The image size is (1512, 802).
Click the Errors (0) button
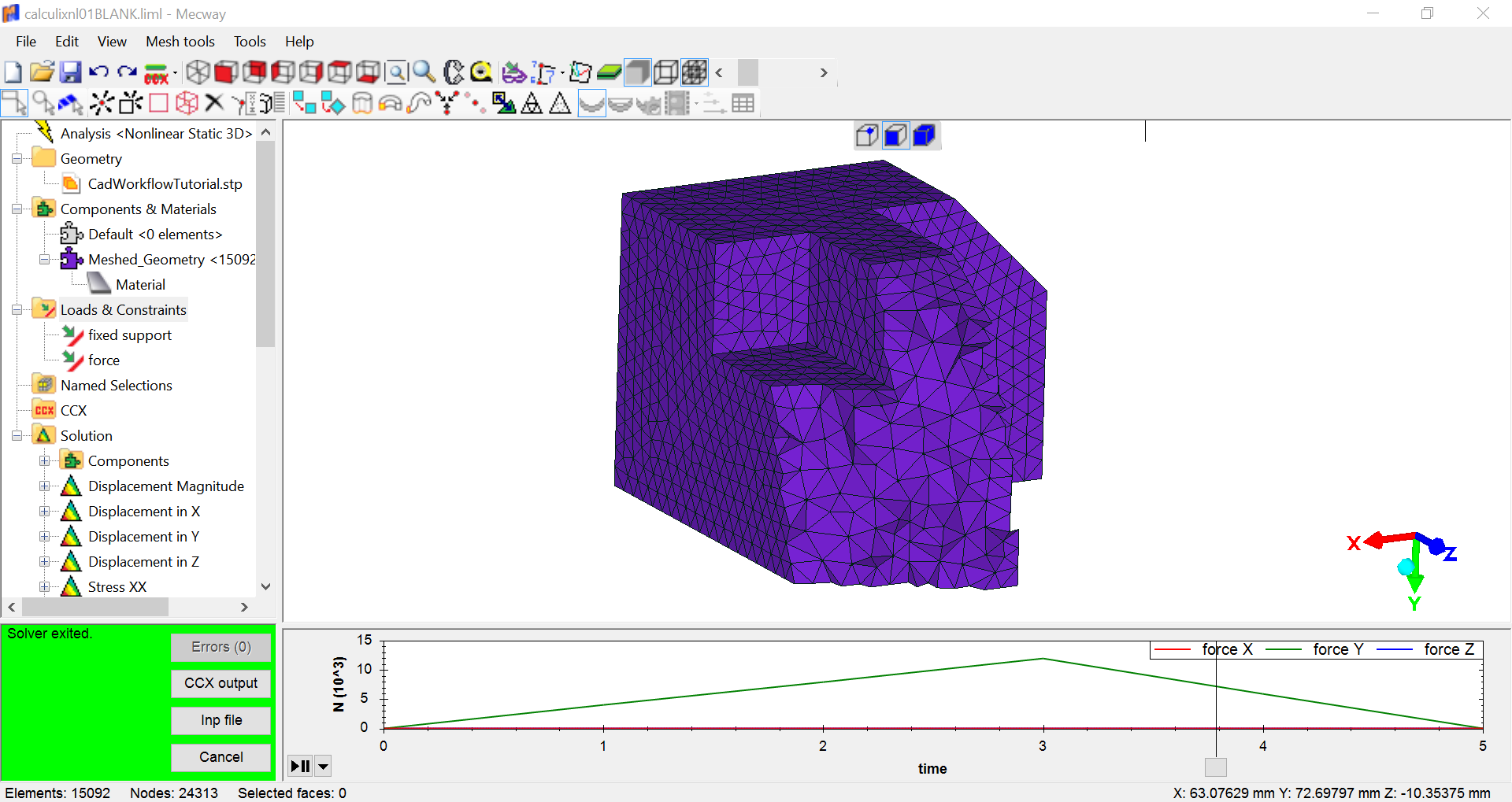(221, 647)
